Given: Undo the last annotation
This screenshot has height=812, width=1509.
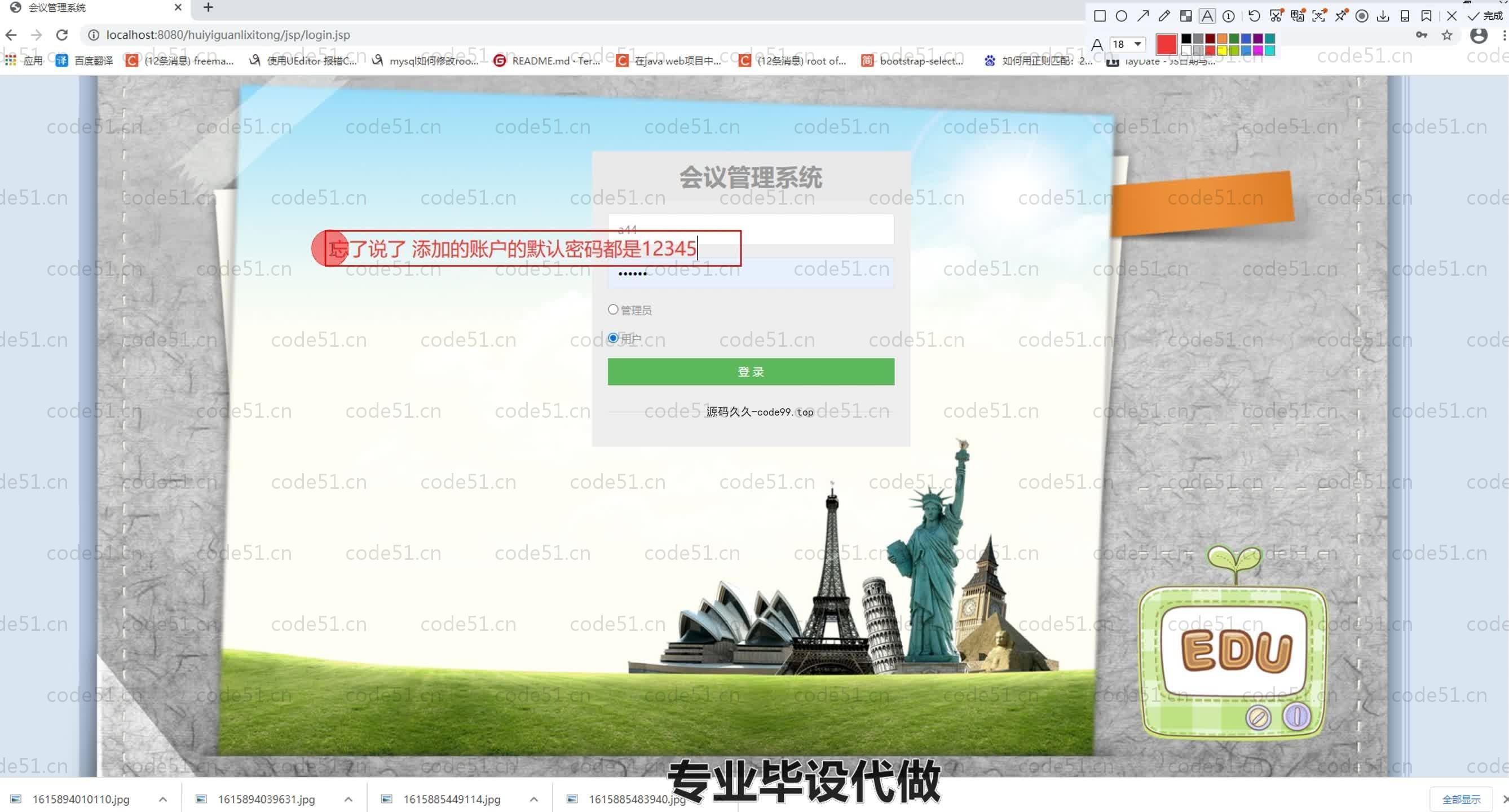Looking at the screenshot, I should click(1254, 16).
